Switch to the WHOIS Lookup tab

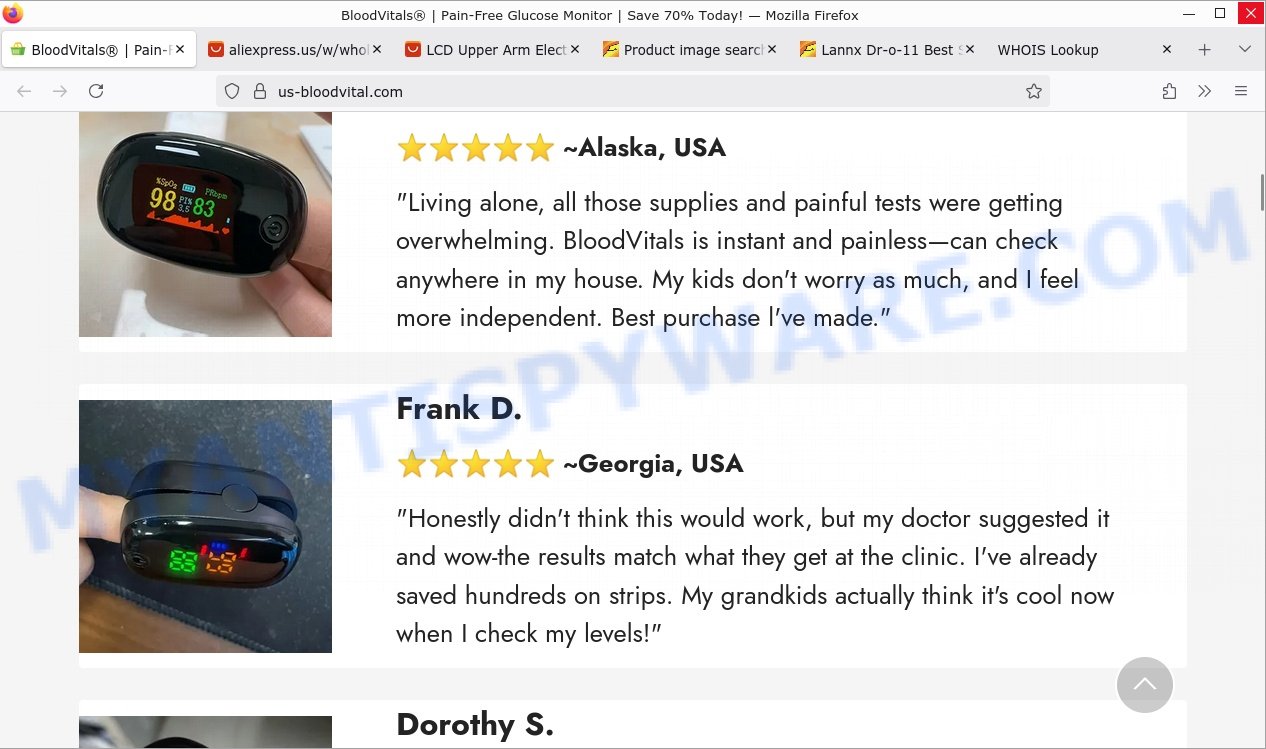(x=1047, y=50)
